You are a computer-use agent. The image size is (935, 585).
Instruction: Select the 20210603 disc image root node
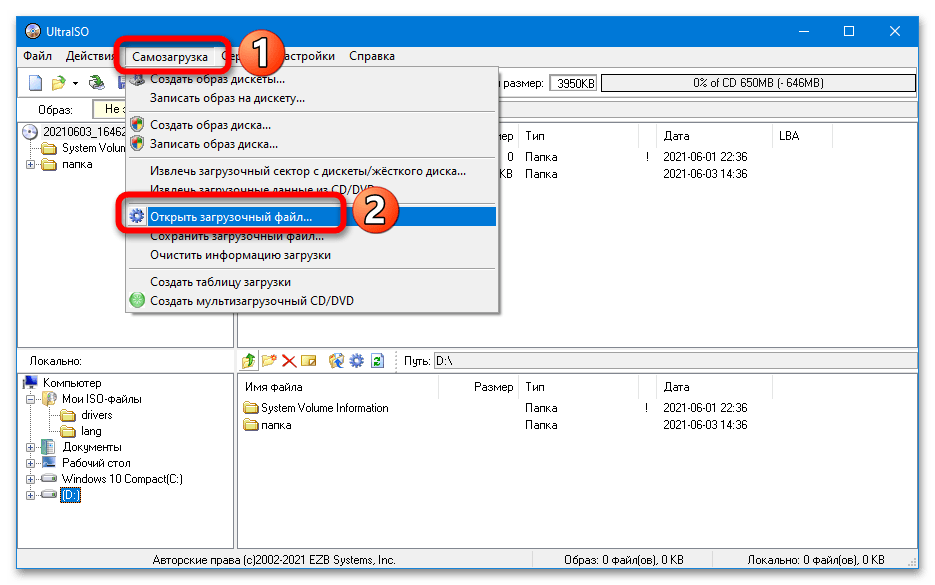pyautogui.click(x=83, y=131)
